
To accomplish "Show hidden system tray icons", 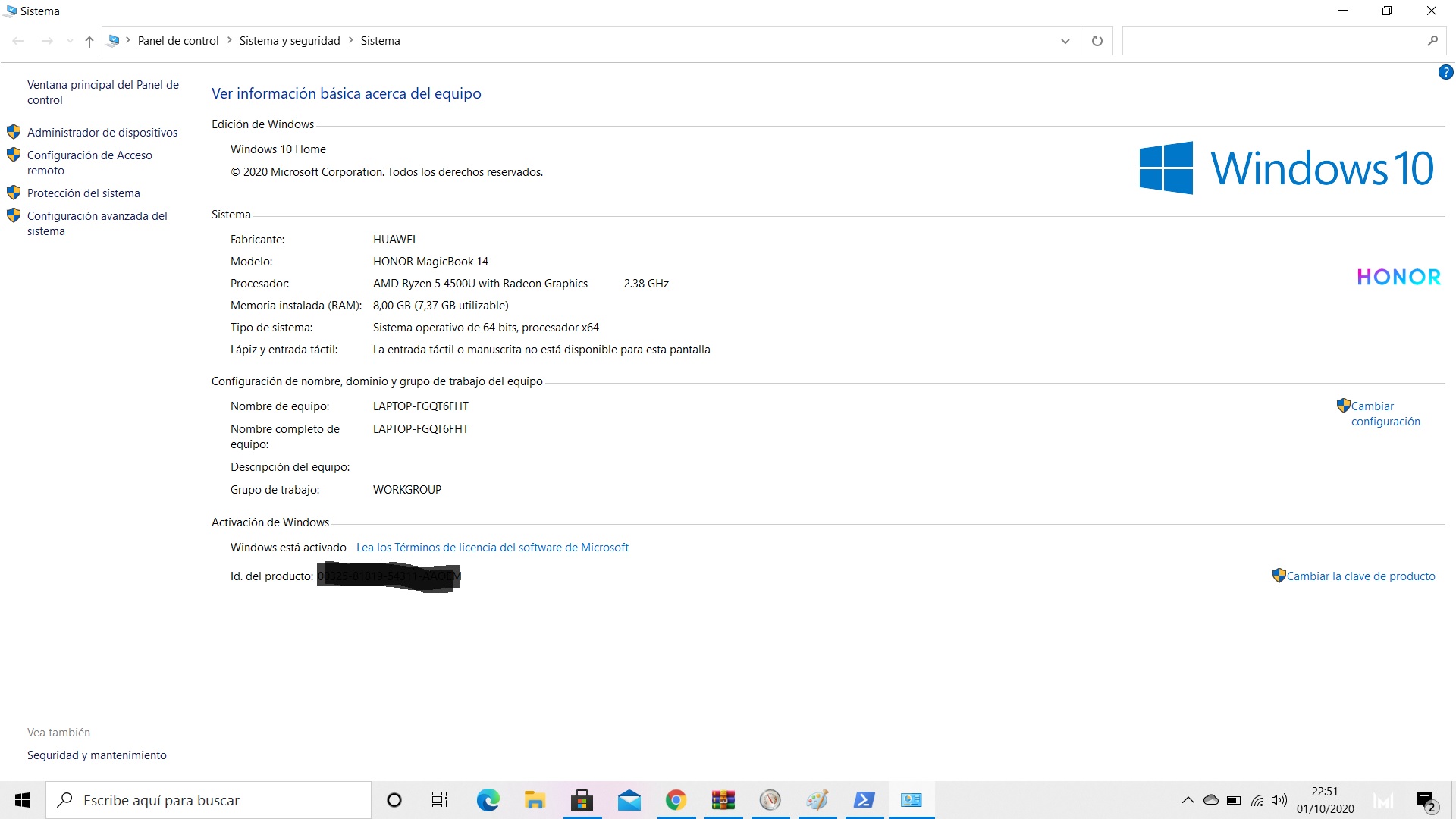I will point(1188,800).
